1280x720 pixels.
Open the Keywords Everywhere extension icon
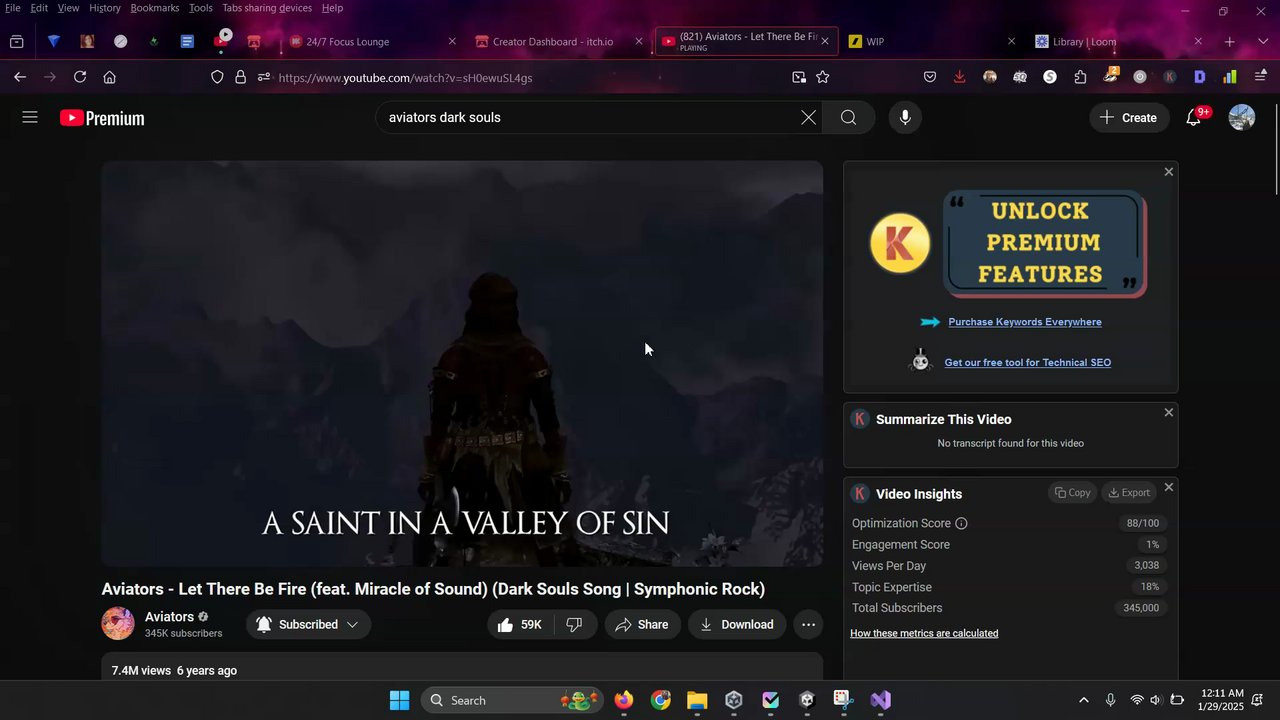pyautogui.click(x=1170, y=77)
